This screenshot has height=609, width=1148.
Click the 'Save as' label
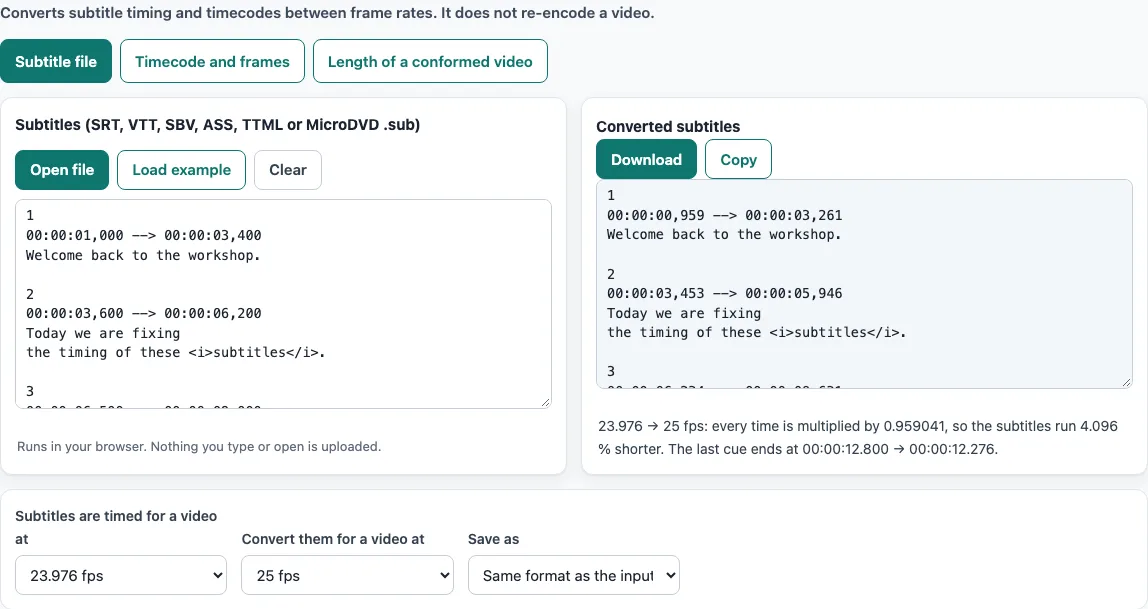pyautogui.click(x=493, y=539)
